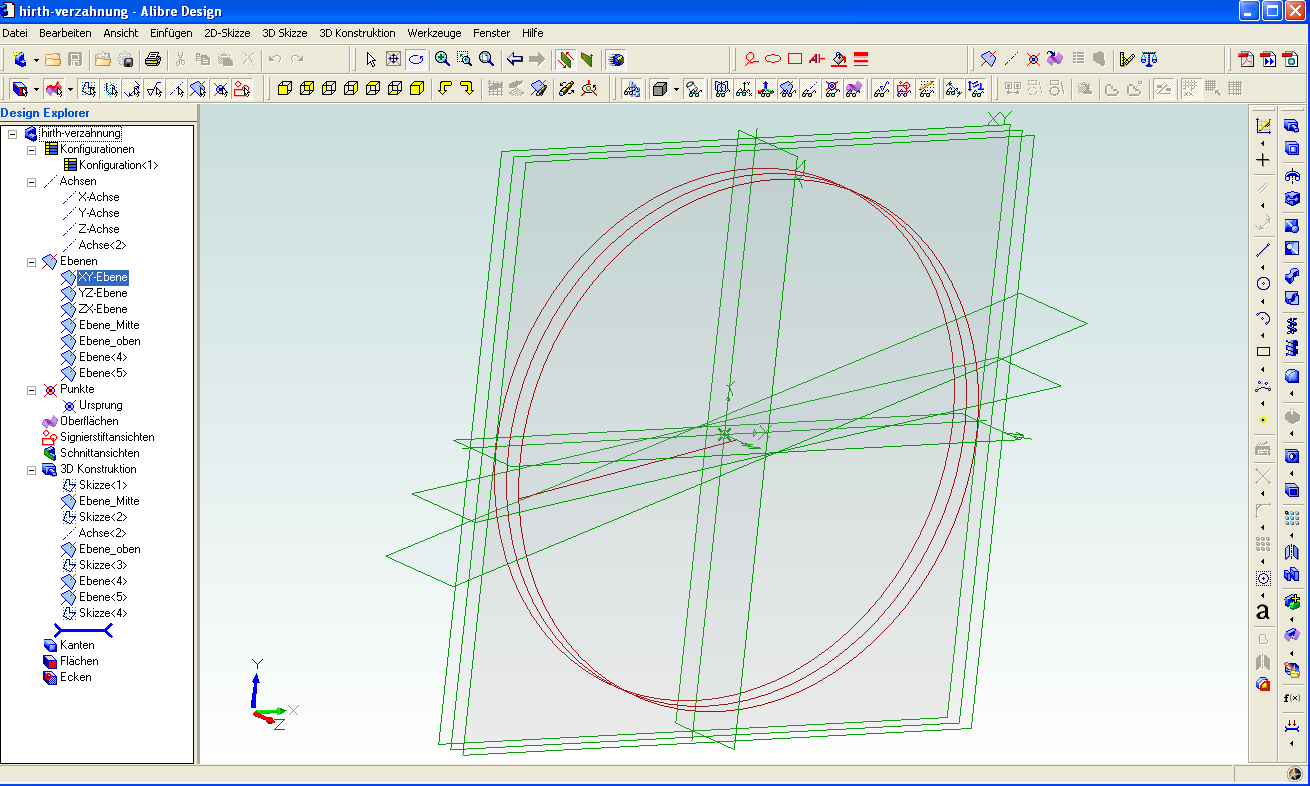1310x786 pixels.
Task: Toggle surface visibility binoculars icon
Action: coord(853,89)
